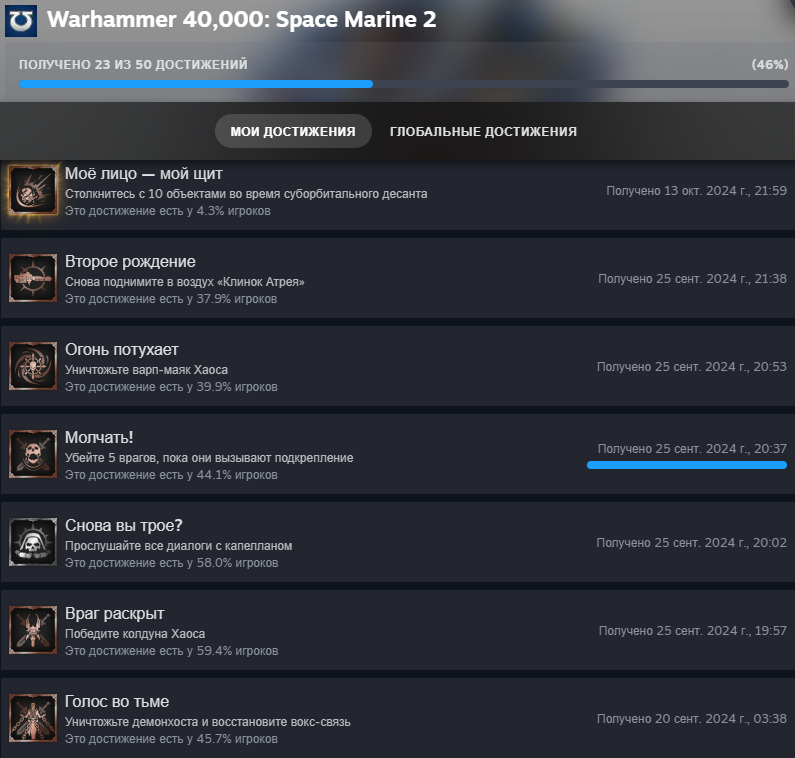Click date «Получено 25 сент. 2024 г., 20:37»
Image resolution: width=795 pixels, height=758 pixels.
point(693,449)
